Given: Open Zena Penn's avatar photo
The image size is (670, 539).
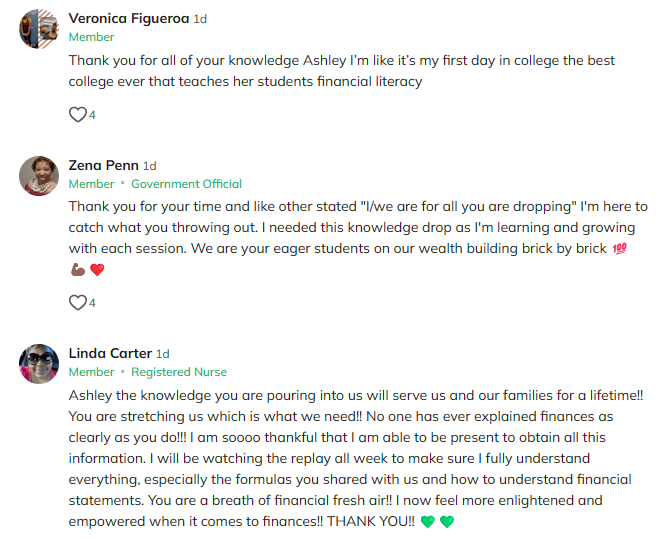Looking at the screenshot, I should (x=39, y=175).
